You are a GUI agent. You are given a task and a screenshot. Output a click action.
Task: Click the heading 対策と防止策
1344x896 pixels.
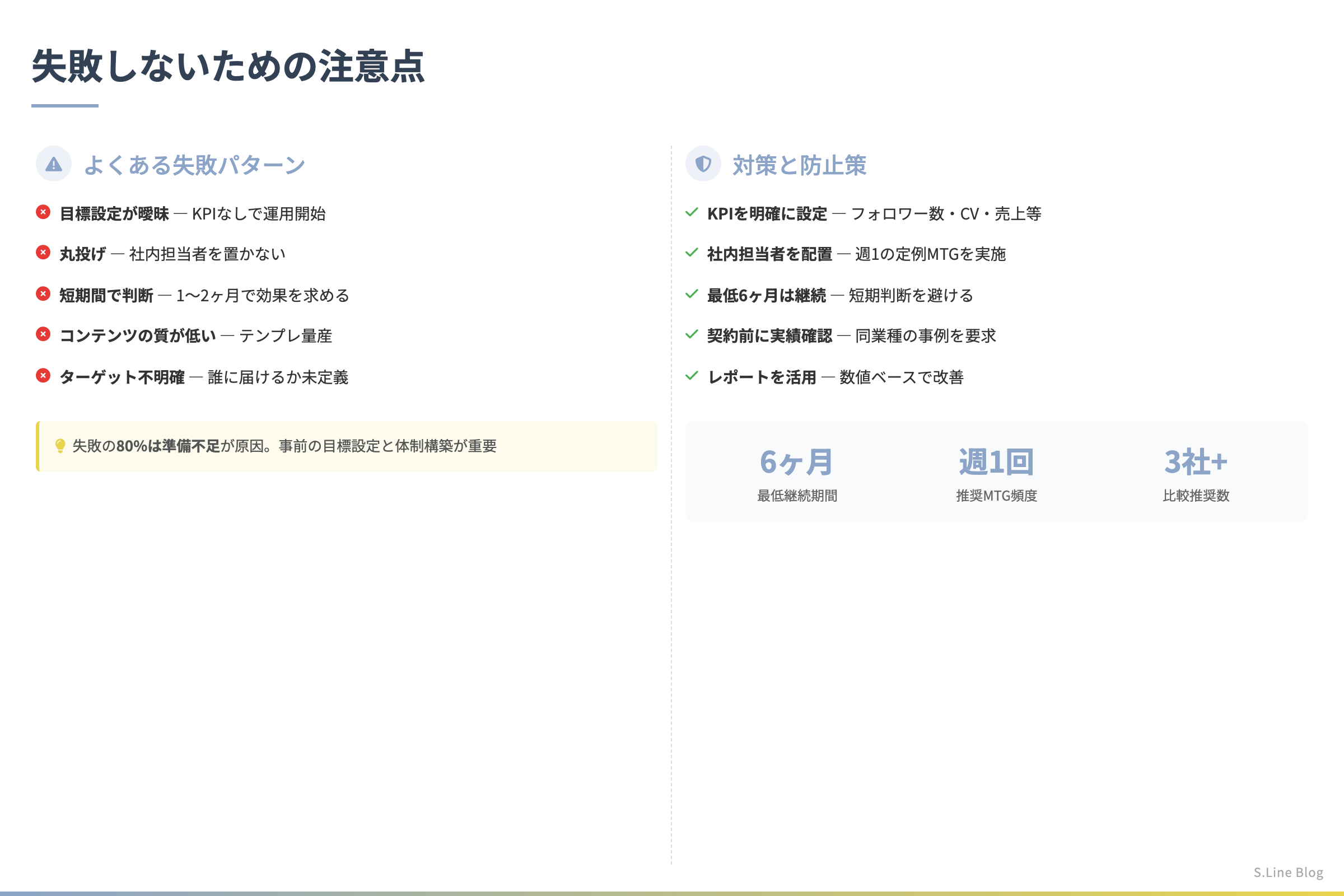[800, 165]
